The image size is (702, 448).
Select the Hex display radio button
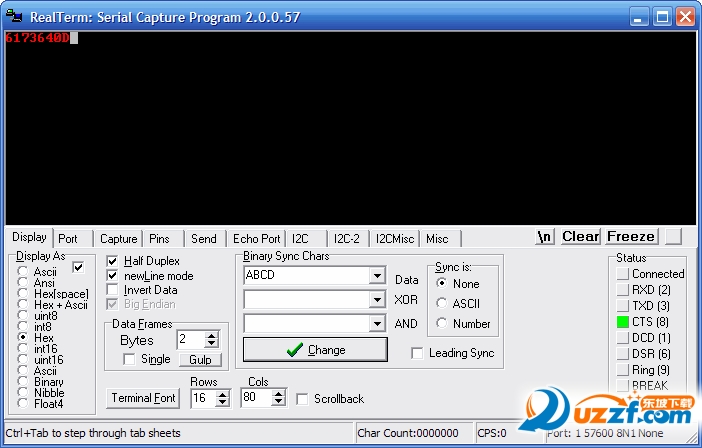pyautogui.click(x=22, y=337)
